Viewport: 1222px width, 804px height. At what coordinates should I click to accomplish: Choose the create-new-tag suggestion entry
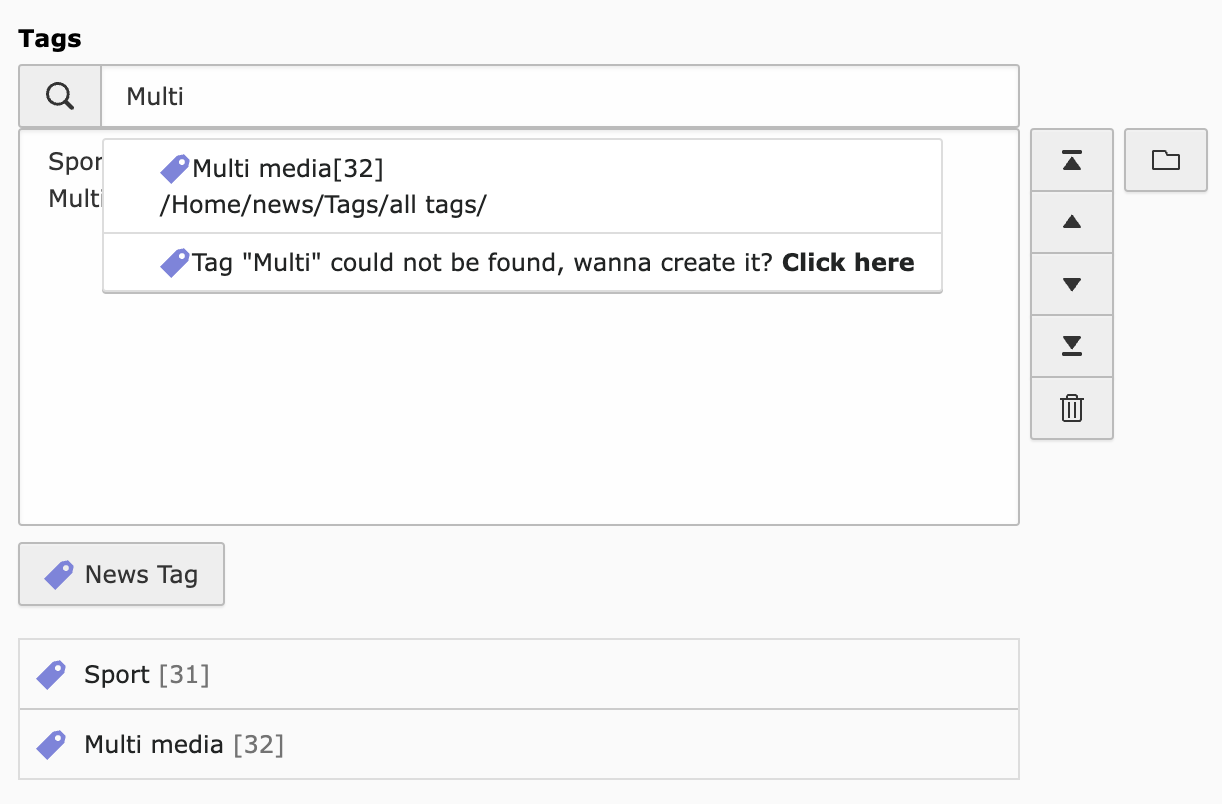[x=520, y=262]
